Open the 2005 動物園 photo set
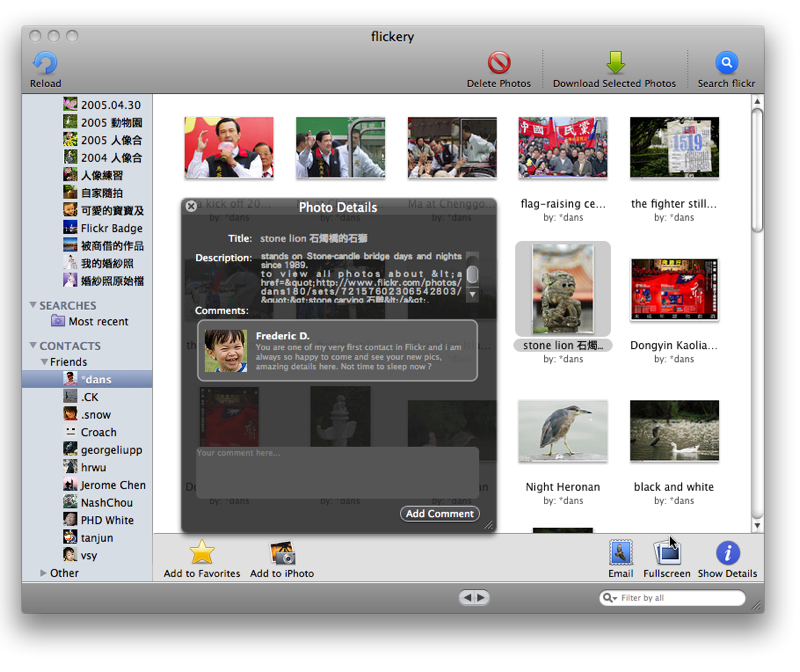This screenshot has width=800, height=672. tap(87, 122)
